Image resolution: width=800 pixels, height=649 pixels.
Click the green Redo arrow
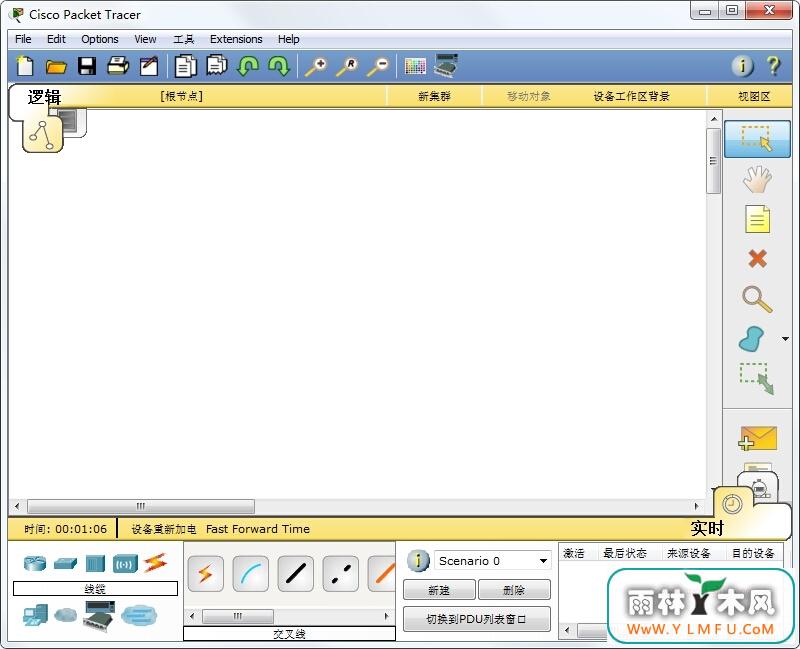pyautogui.click(x=280, y=66)
